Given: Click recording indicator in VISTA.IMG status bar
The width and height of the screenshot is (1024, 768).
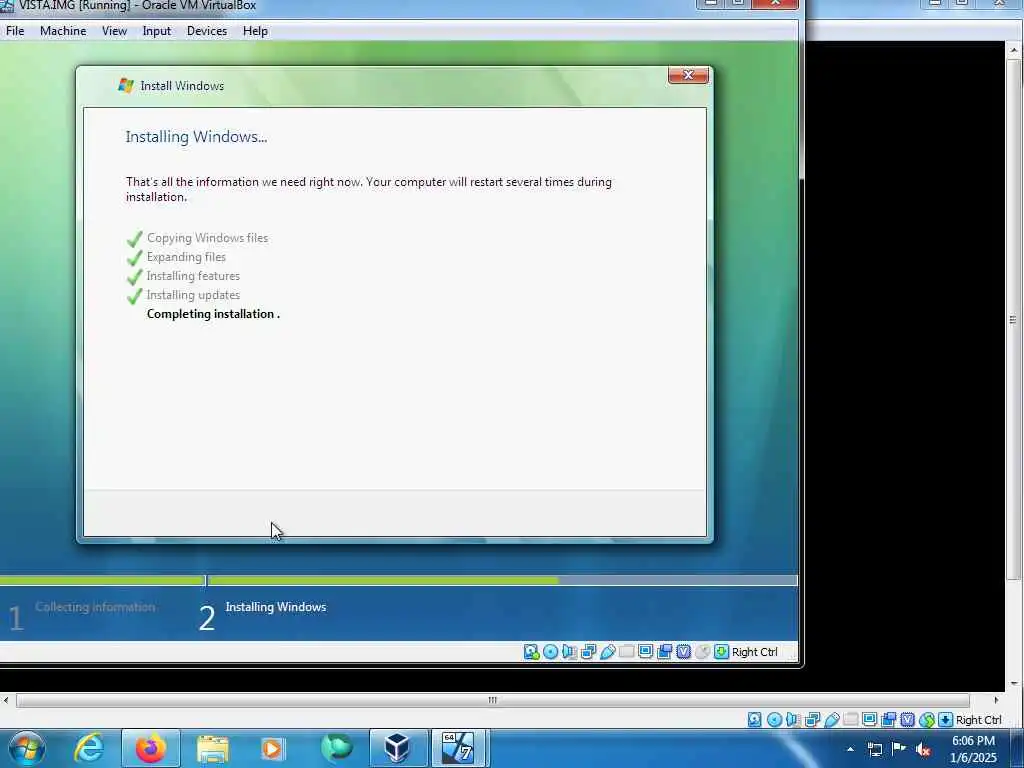Looking at the screenshot, I should tap(665, 652).
